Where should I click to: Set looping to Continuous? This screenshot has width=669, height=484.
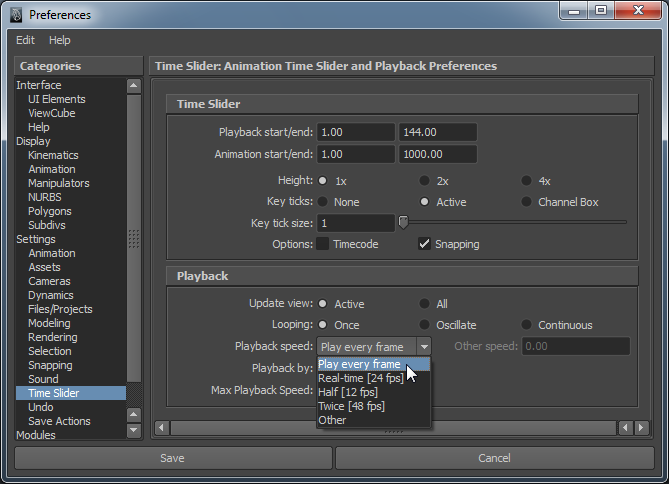point(527,325)
